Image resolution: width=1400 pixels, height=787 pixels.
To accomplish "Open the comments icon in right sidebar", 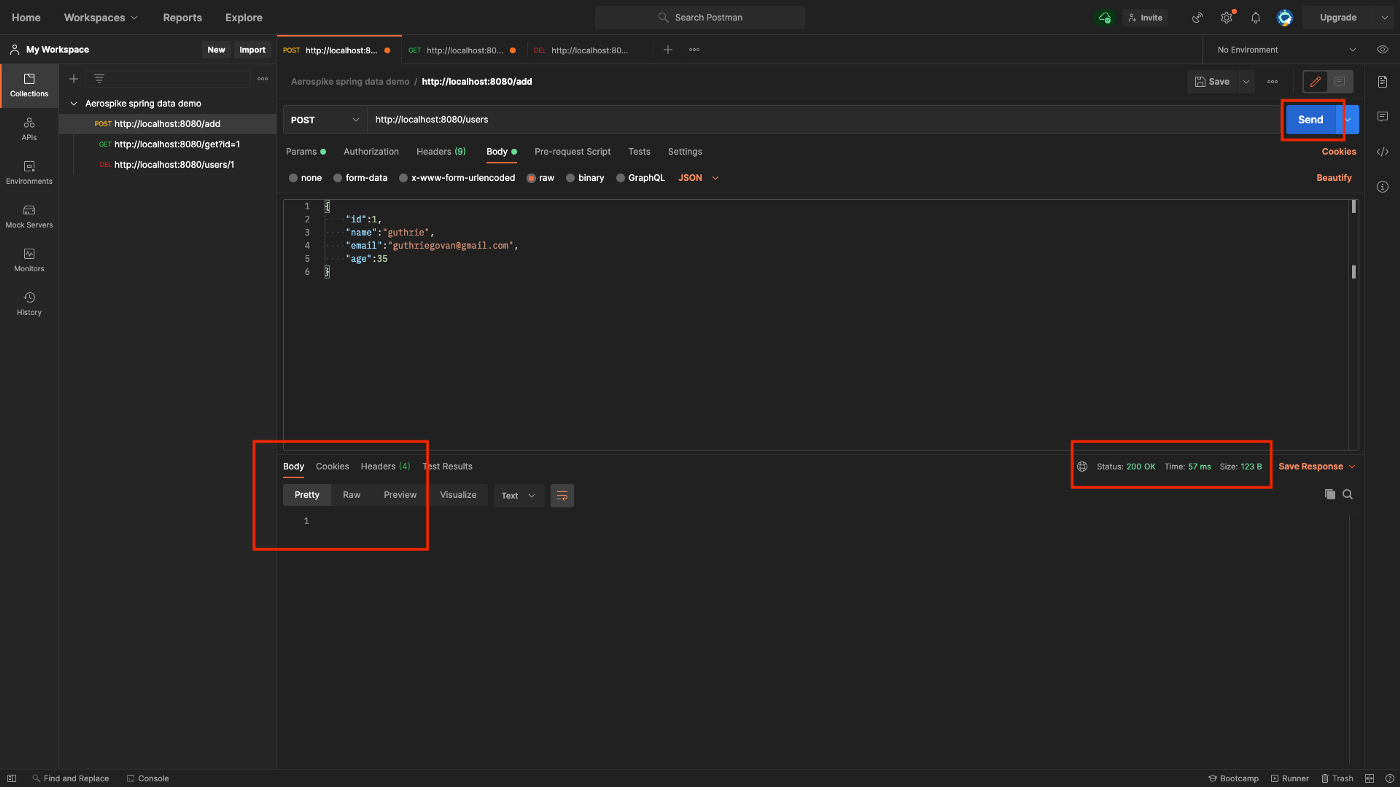I will coord(1382,116).
